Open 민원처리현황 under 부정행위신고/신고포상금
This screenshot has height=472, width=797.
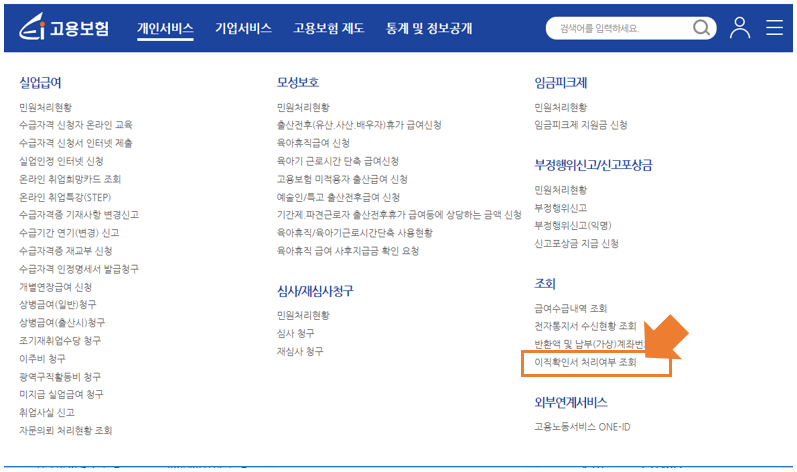(x=561, y=190)
